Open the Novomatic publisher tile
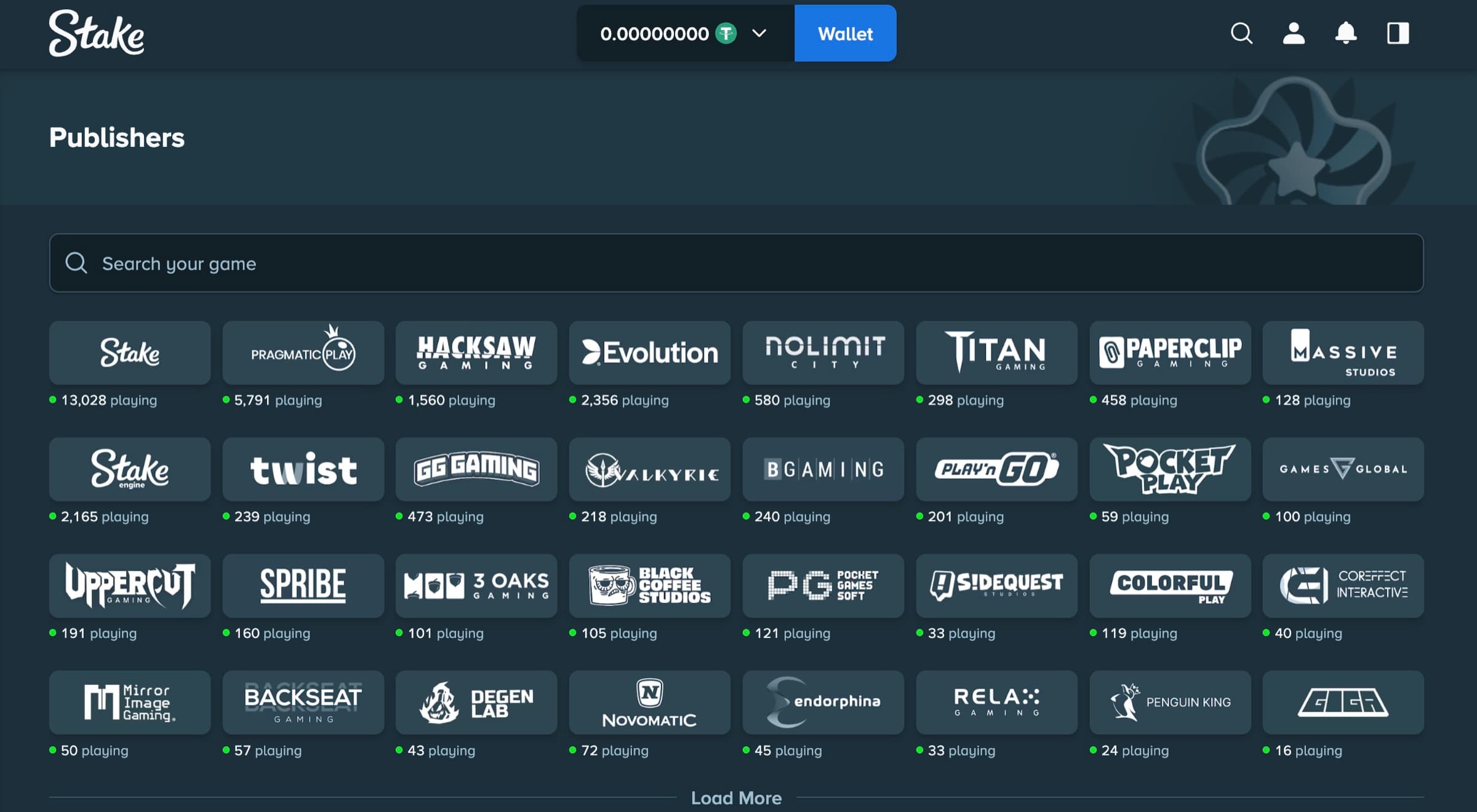The height and width of the screenshot is (812, 1477). [650, 703]
